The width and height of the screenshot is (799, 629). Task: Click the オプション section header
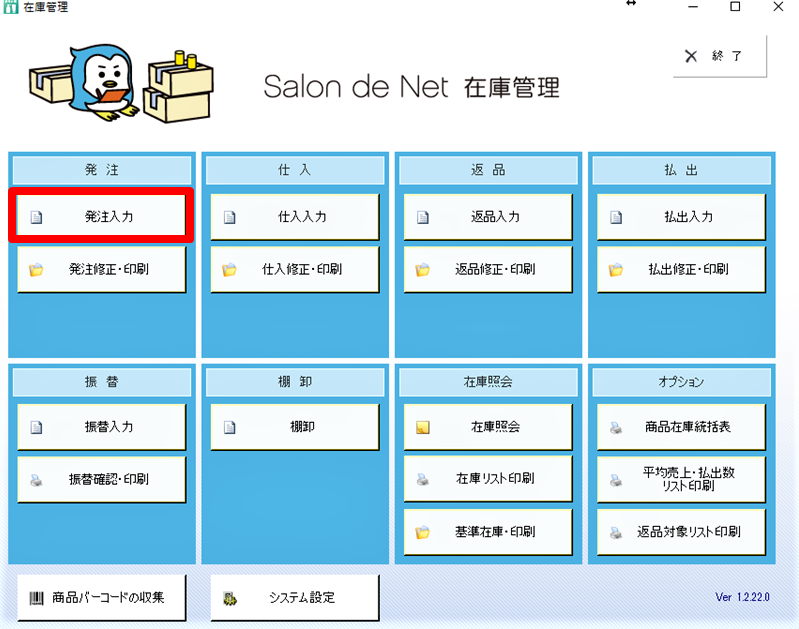pyautogui.click(x=681, y=382)
